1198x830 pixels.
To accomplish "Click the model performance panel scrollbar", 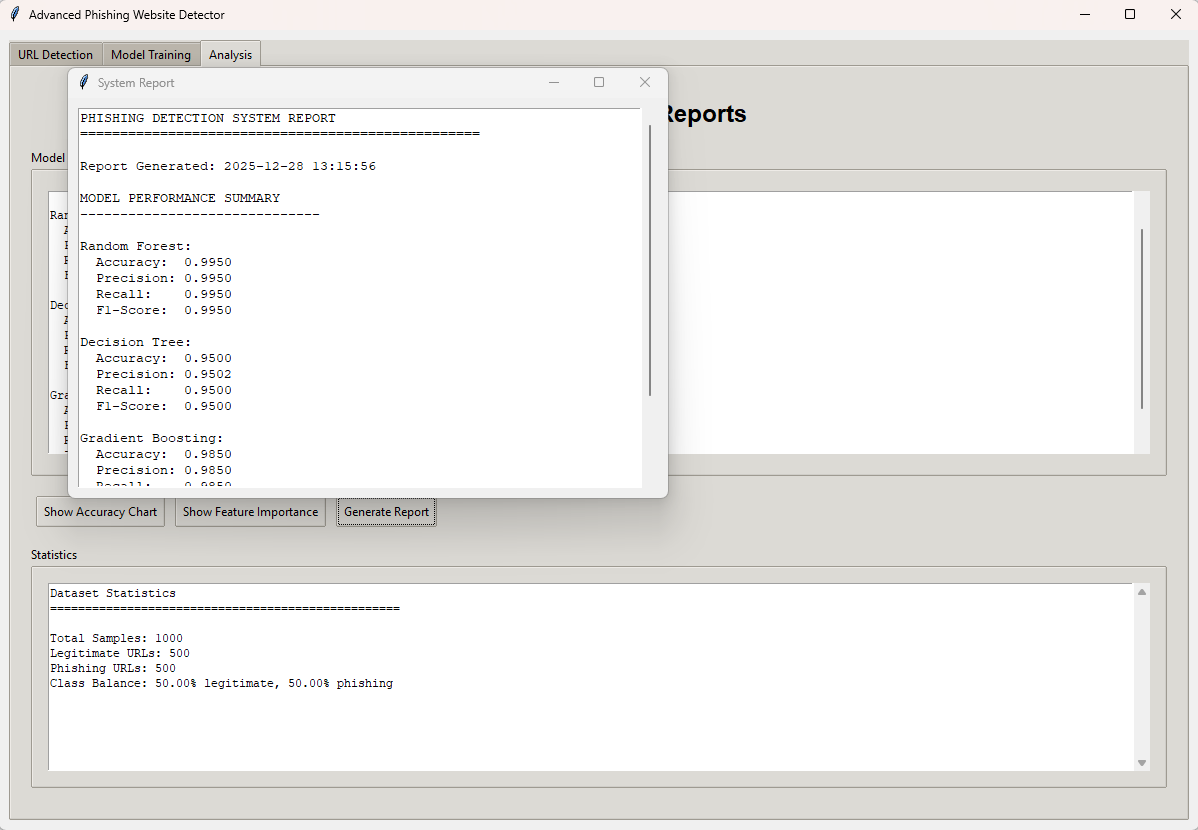I will [1141, 318].
